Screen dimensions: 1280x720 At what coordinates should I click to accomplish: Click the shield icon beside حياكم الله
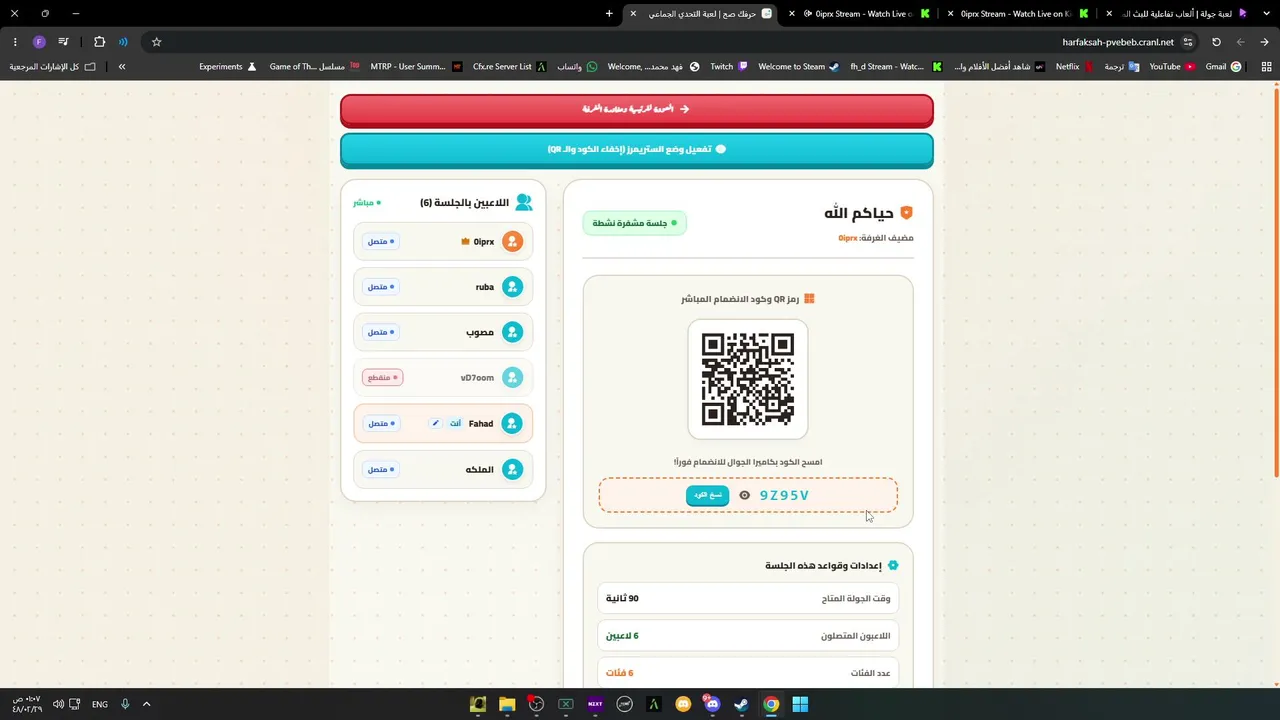tap(906, 213)
